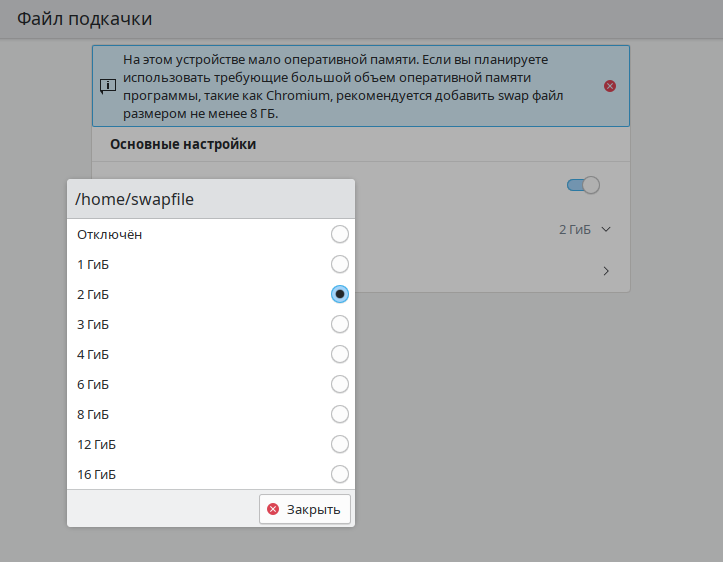The height and width of the screenshot is (562, 723).
Task: Click the /home/swapfile dialog header
Action: [210, 199]
